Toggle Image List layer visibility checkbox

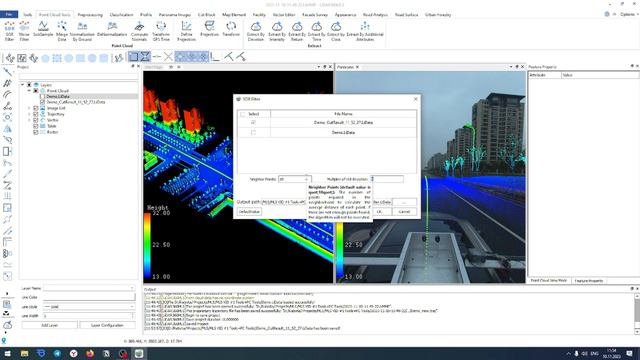click(x=36, y=108)
